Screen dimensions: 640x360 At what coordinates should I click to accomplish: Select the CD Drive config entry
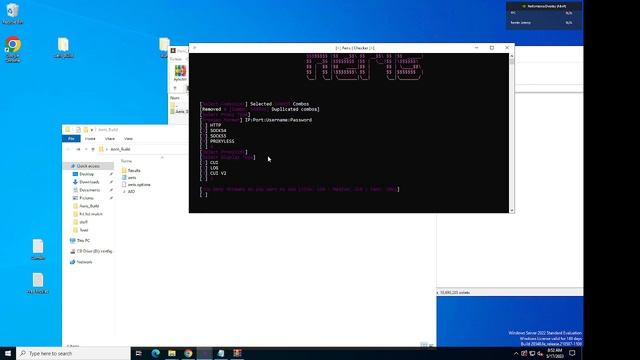tap(94, 251)
